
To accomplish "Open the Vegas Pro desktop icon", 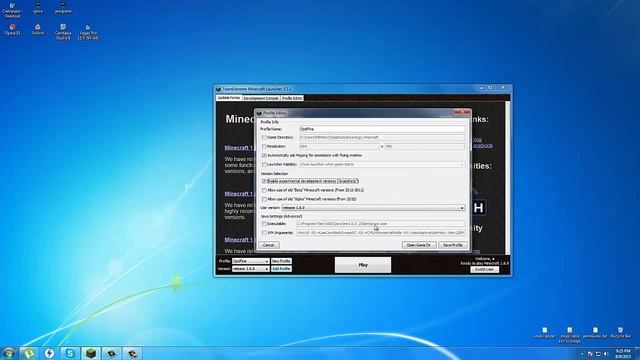I will (x=88, y=32).
